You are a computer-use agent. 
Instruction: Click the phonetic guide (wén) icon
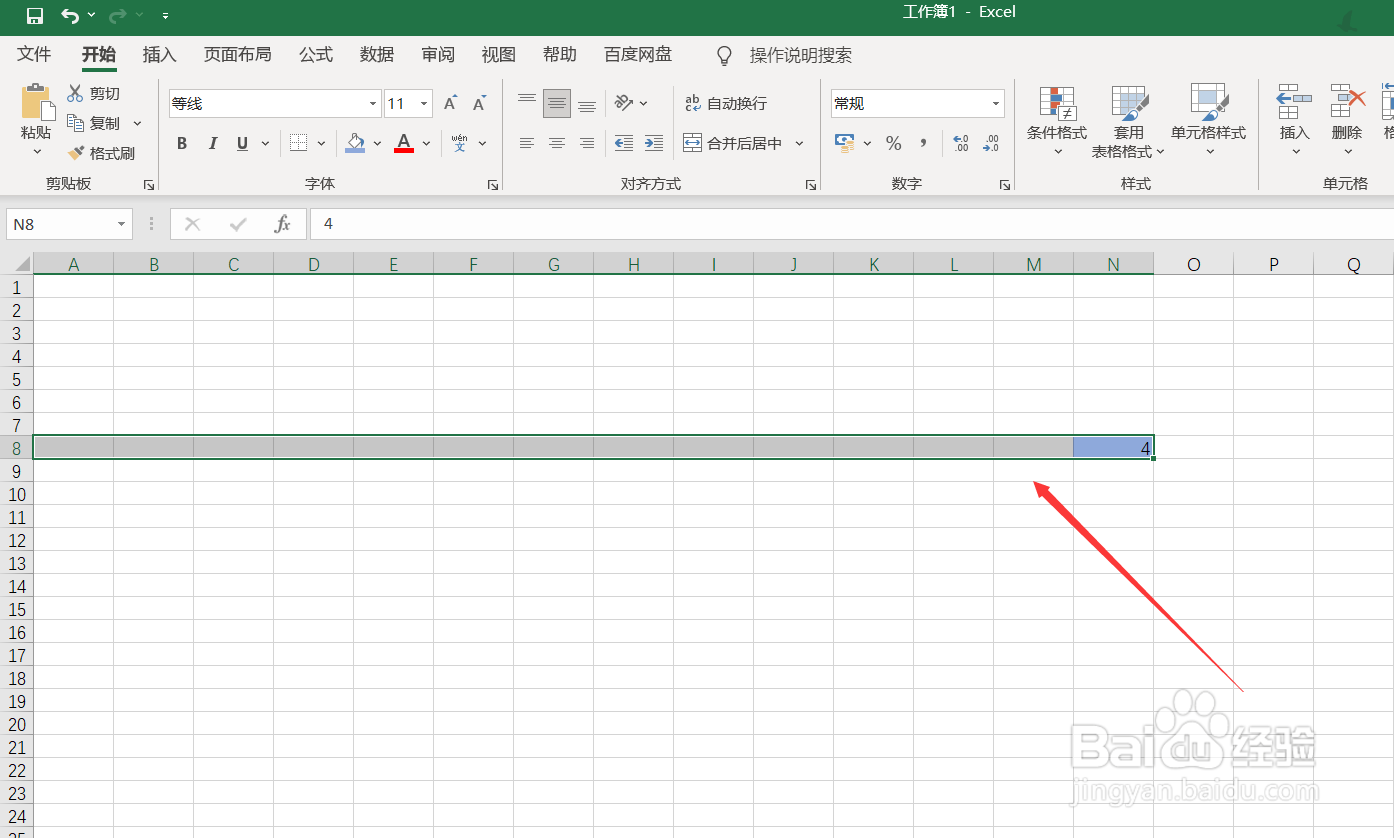459,143
